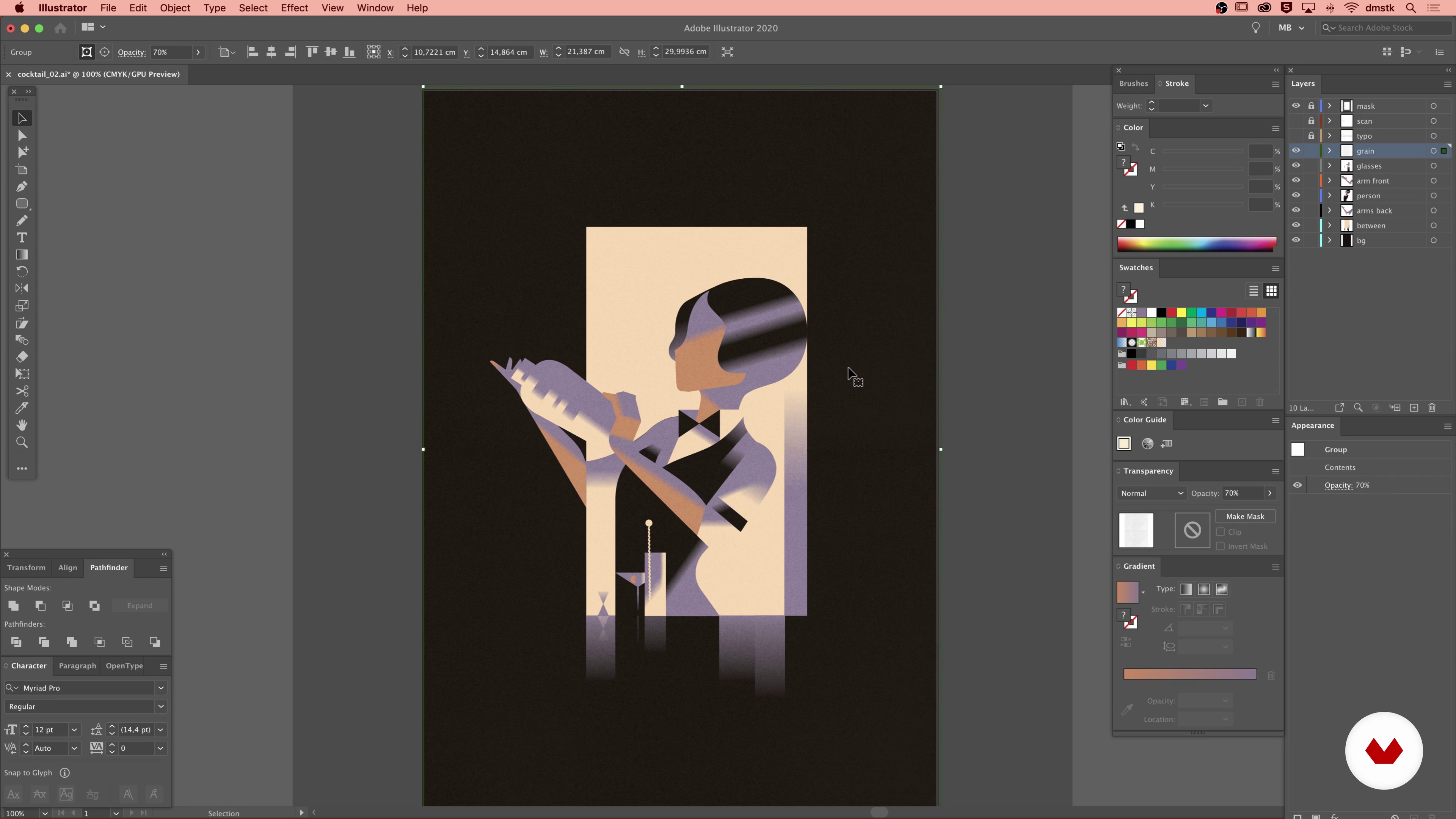Open macOS Spotlight search icon
Viewport: 1456px width, 819px height.
pyautogui.click(x=1411, y=8)
